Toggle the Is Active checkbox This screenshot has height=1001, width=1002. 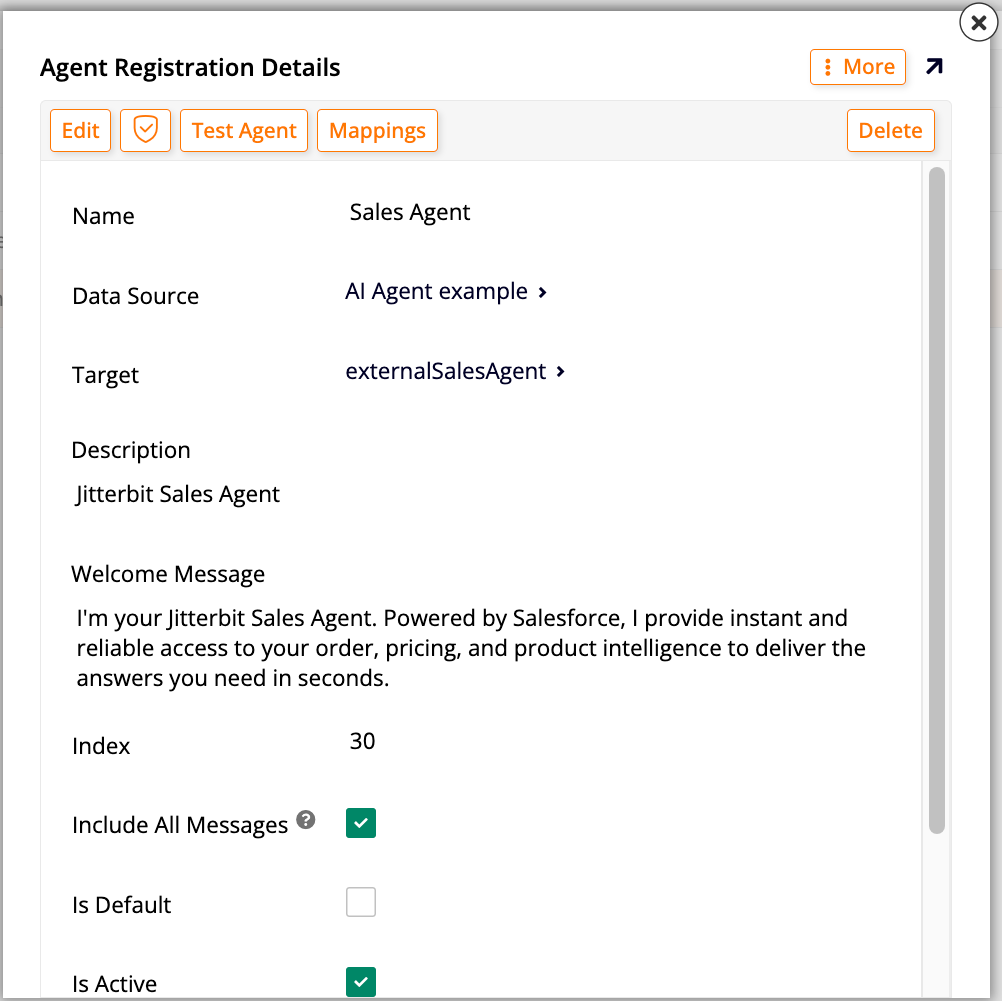click(361, 982)
